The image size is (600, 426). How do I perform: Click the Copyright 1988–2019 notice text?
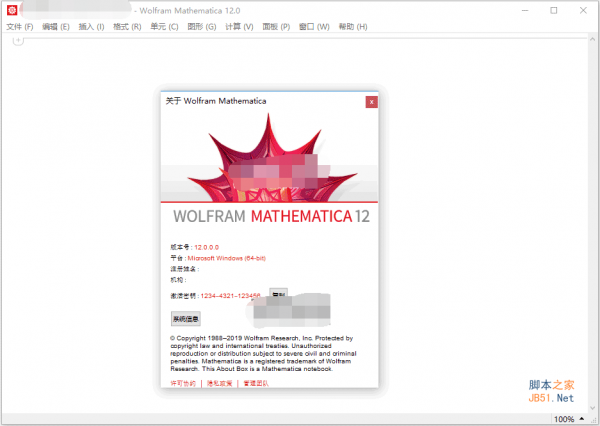point(263,353)
